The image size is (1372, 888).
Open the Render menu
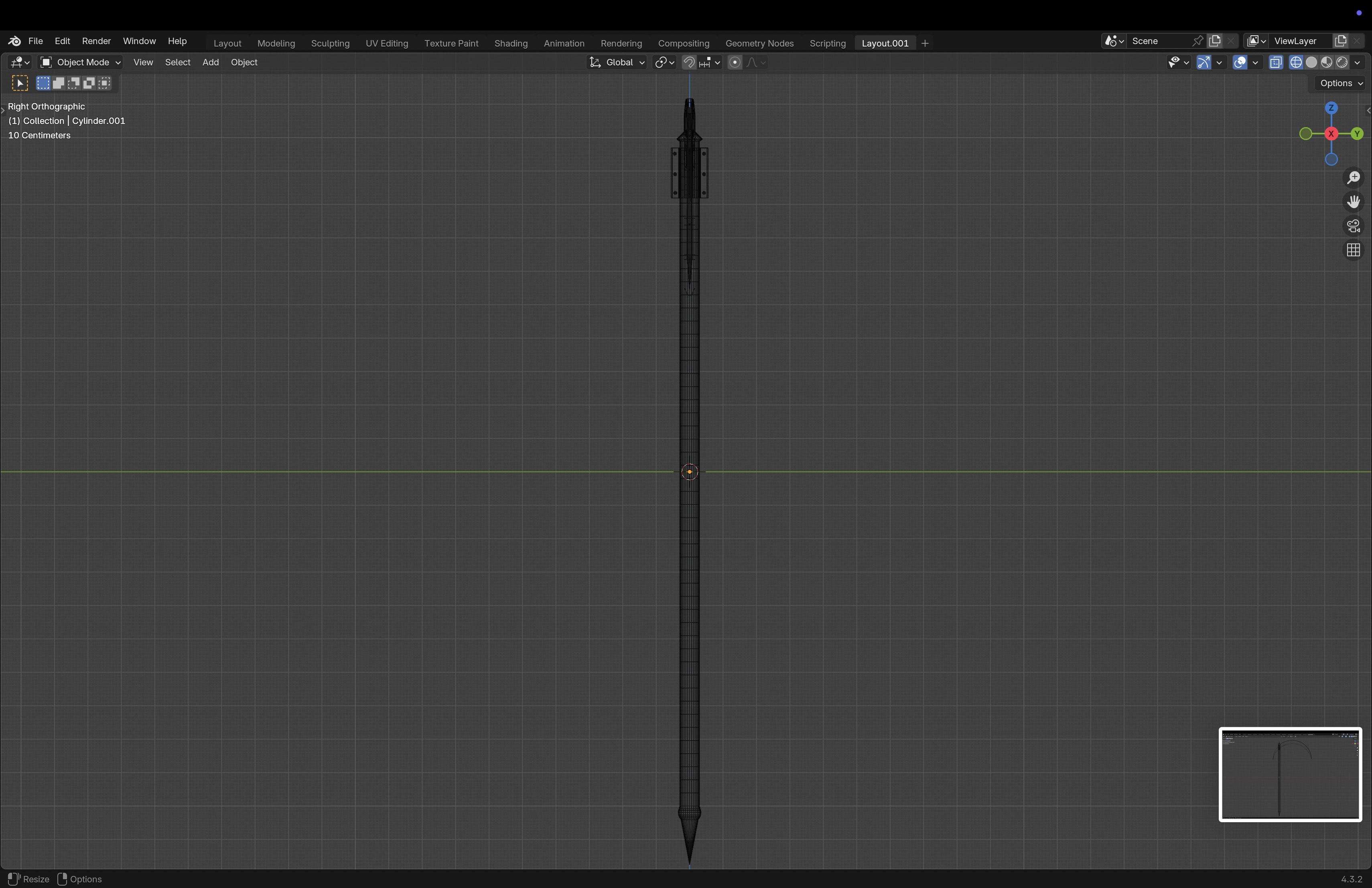[96, 41]
